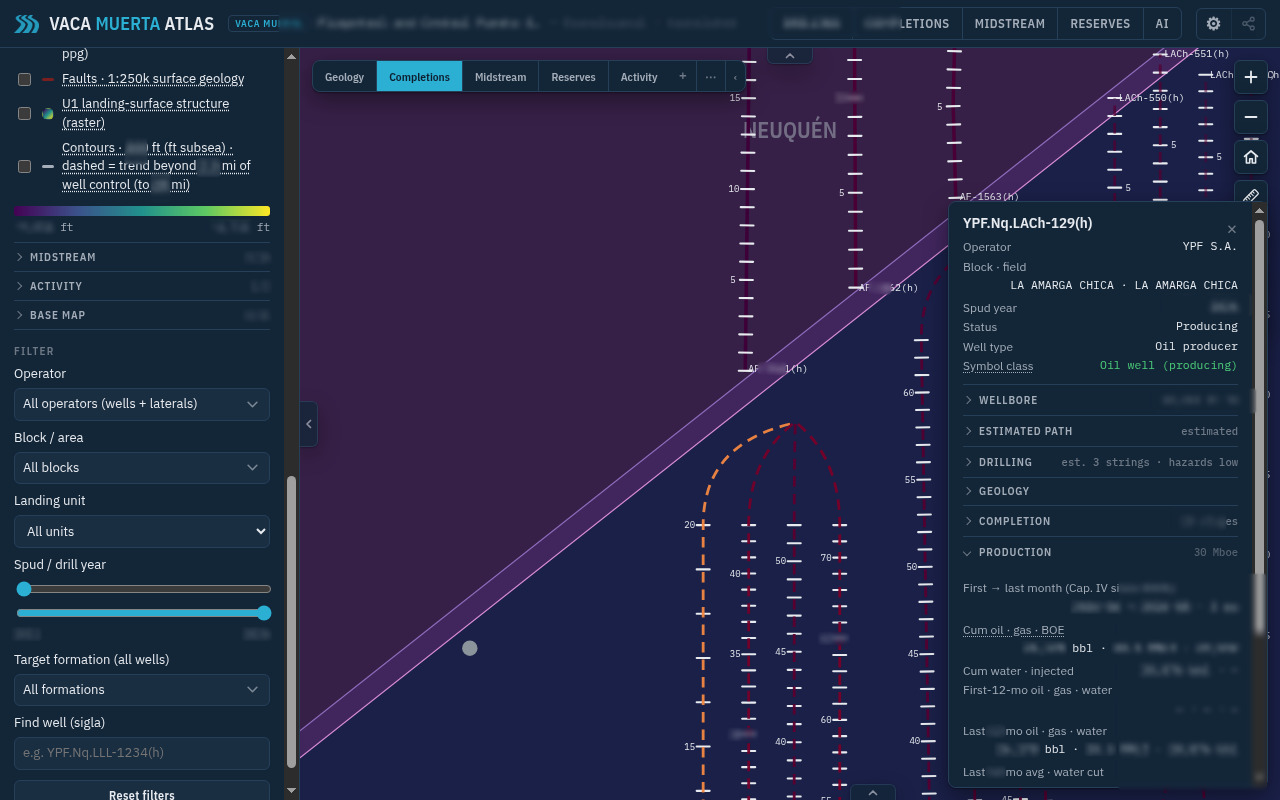Click the top-center map panel chevron
Viewport: 1280px width, 800px height.
click(x=790, y=56)
